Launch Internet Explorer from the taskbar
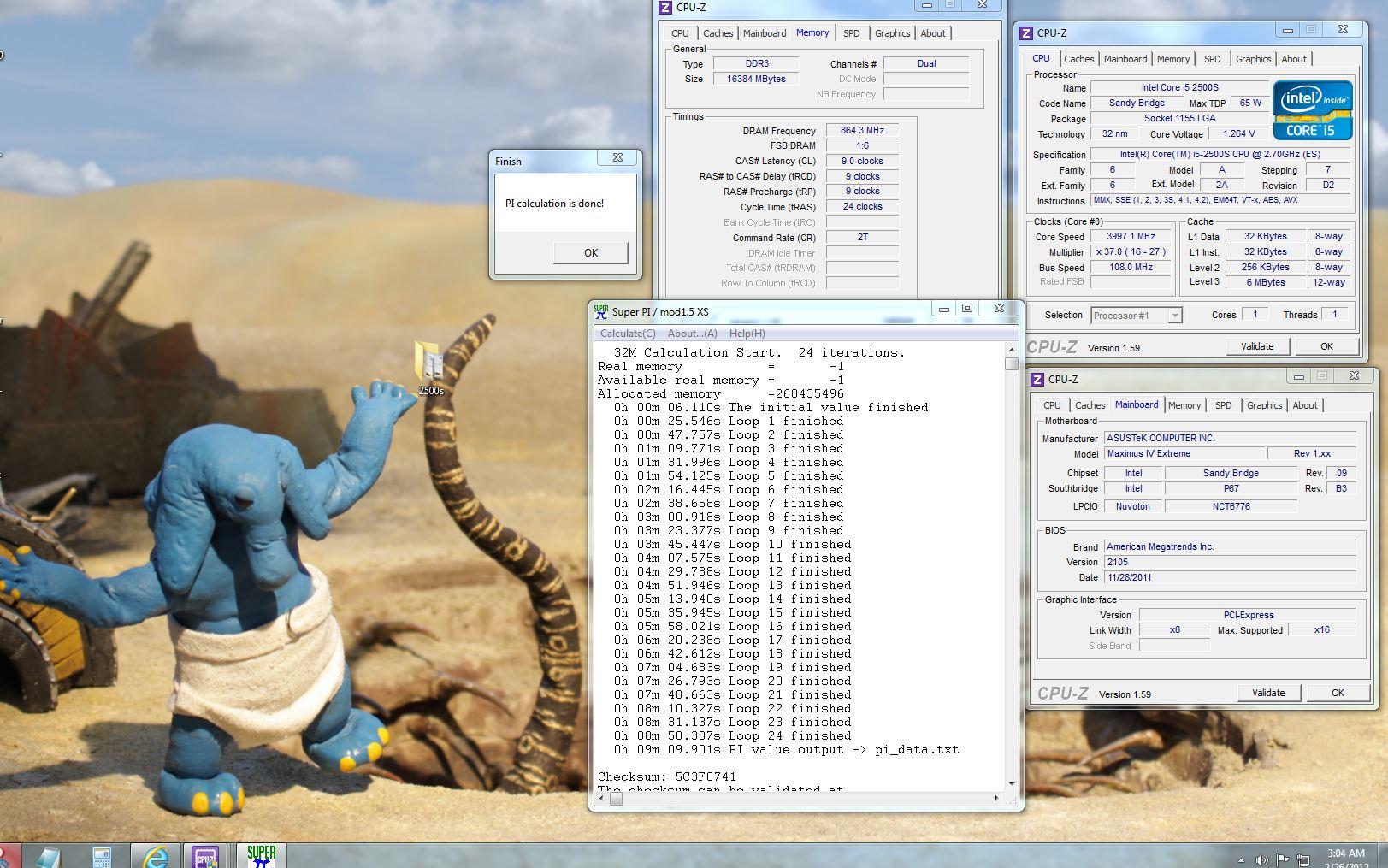Screen dimensions: 1388x868 pyautogui.click(x=155, y=856)
